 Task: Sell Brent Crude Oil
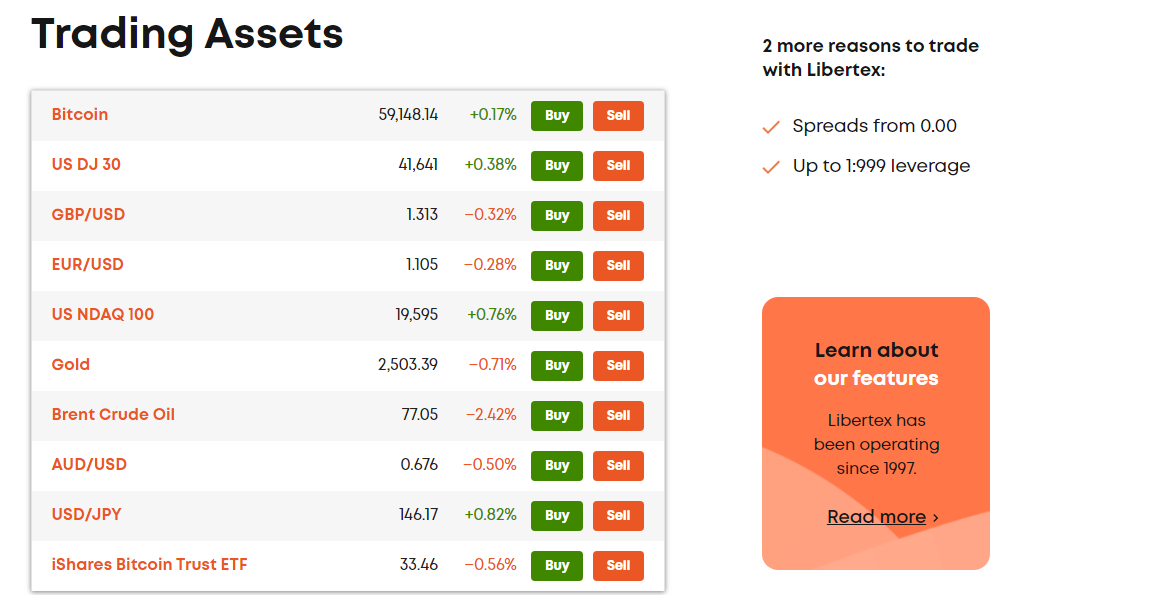pyautogui.click(x=618, y=416)
